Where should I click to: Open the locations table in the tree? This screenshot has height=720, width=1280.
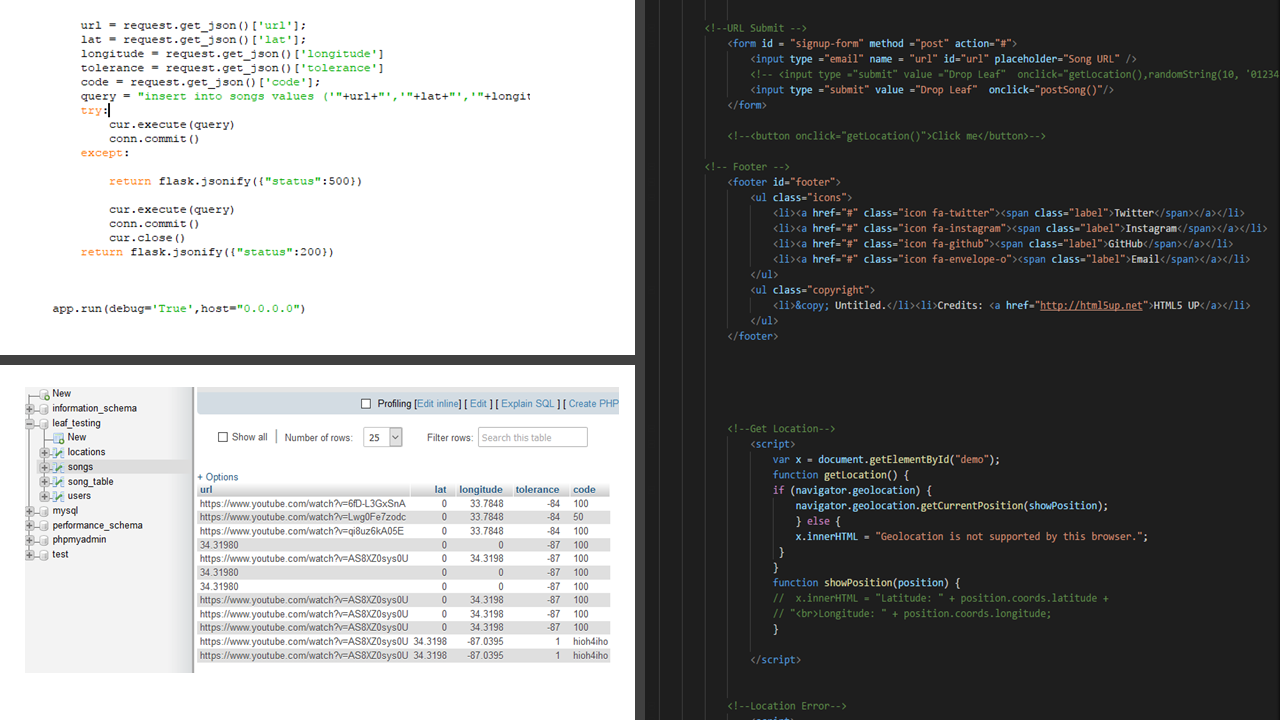86,452
